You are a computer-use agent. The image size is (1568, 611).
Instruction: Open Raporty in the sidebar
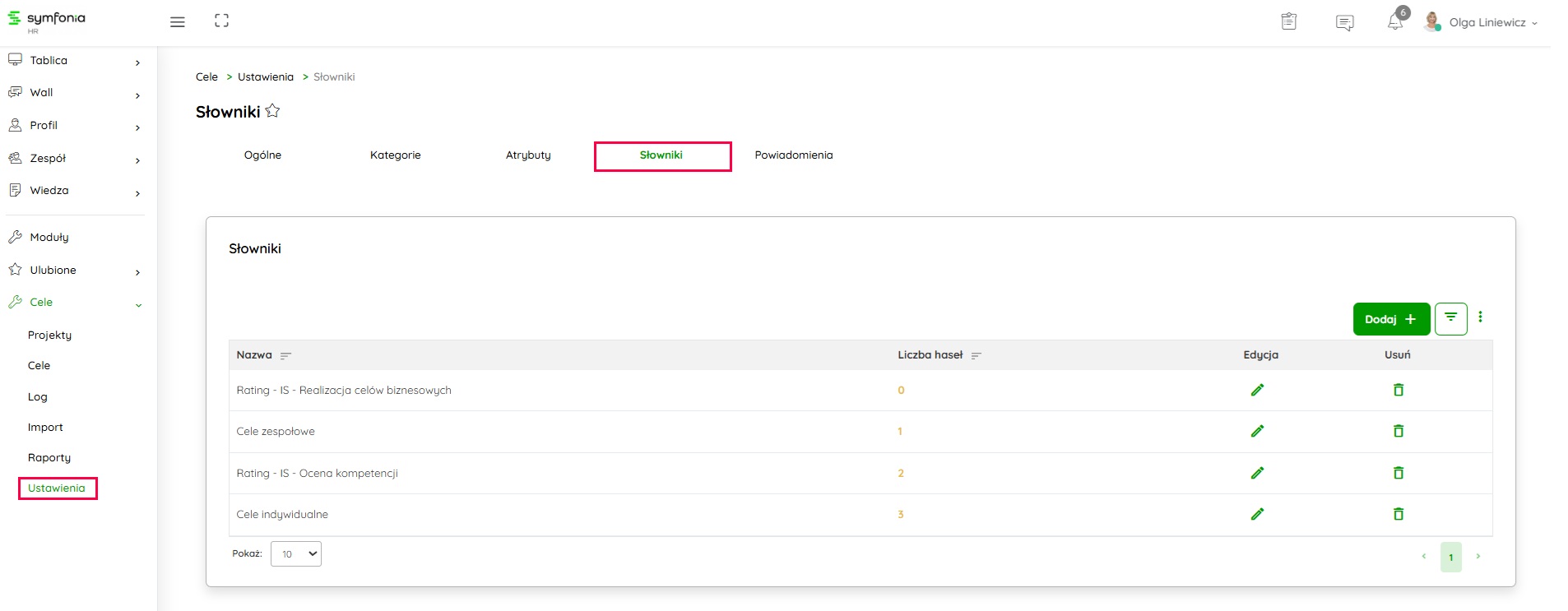point(49,458)
